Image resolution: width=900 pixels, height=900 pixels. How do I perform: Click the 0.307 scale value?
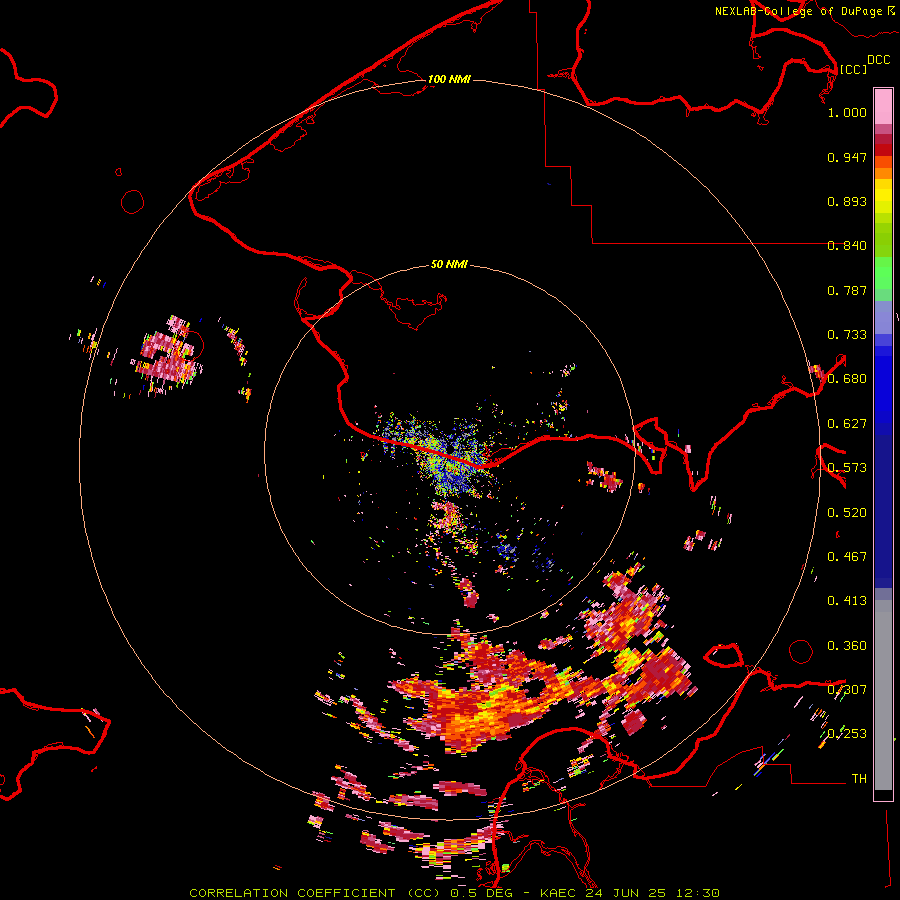[847, 690]
